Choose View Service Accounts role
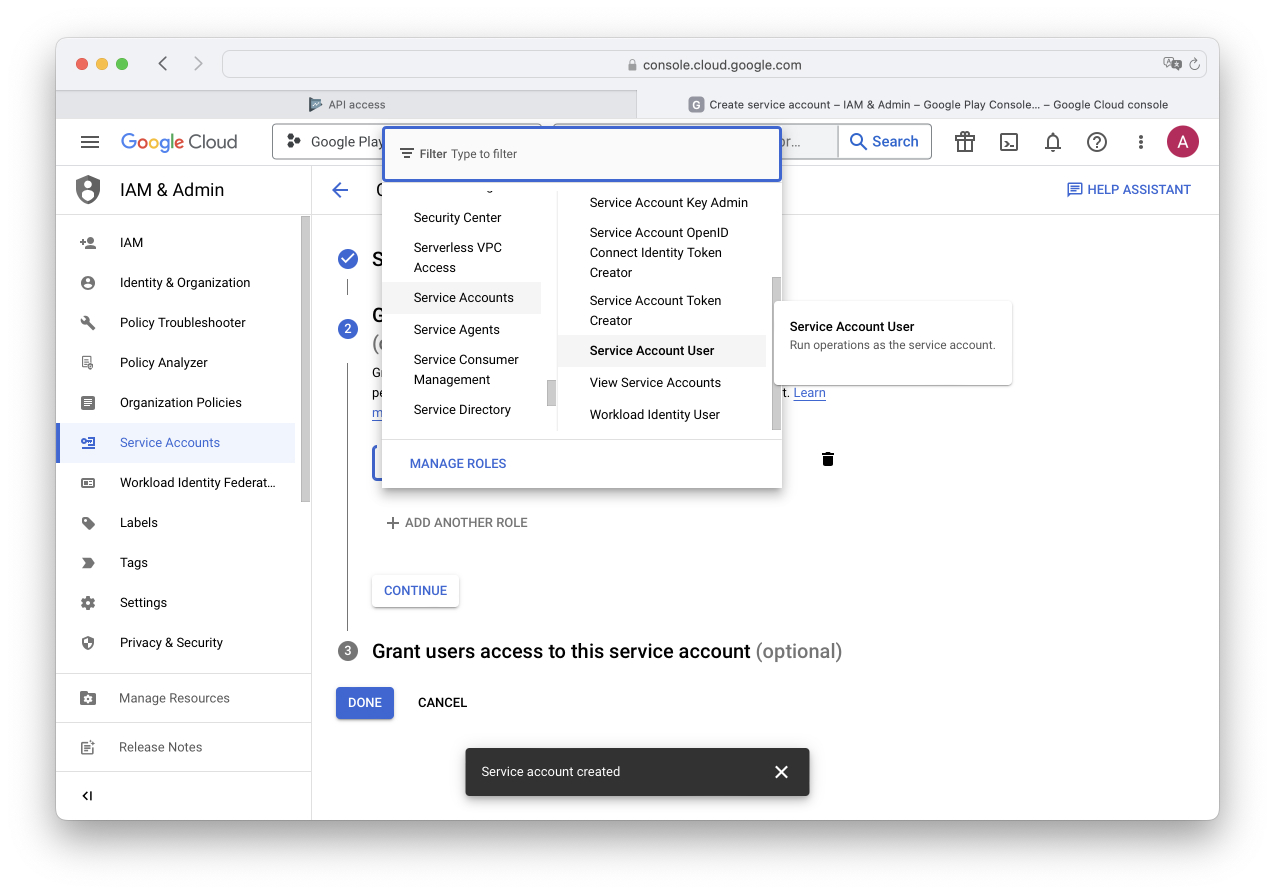1275x894 pixels. 662,383
